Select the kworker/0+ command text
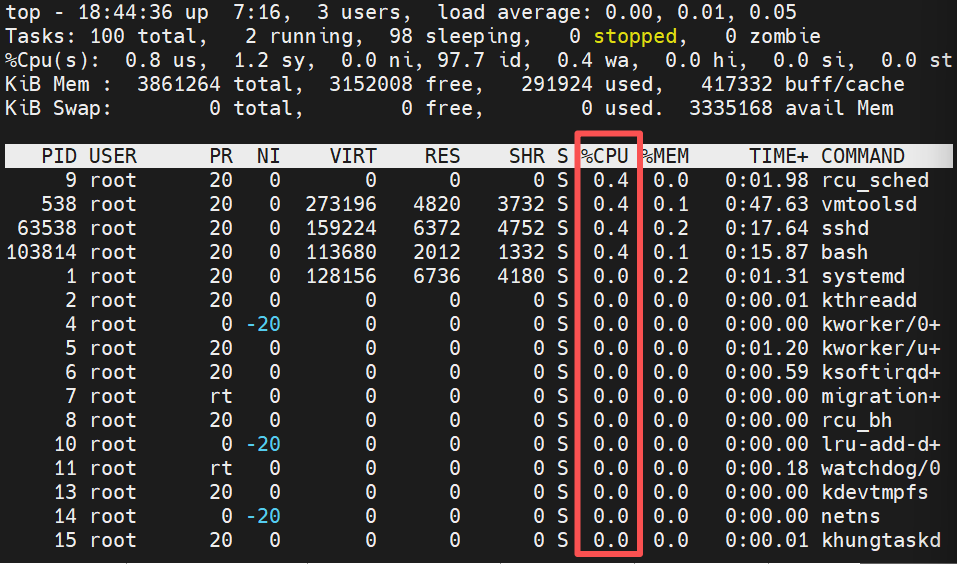Image resolution: width=957 pixels, height=564 pixels. pos(881,324)
